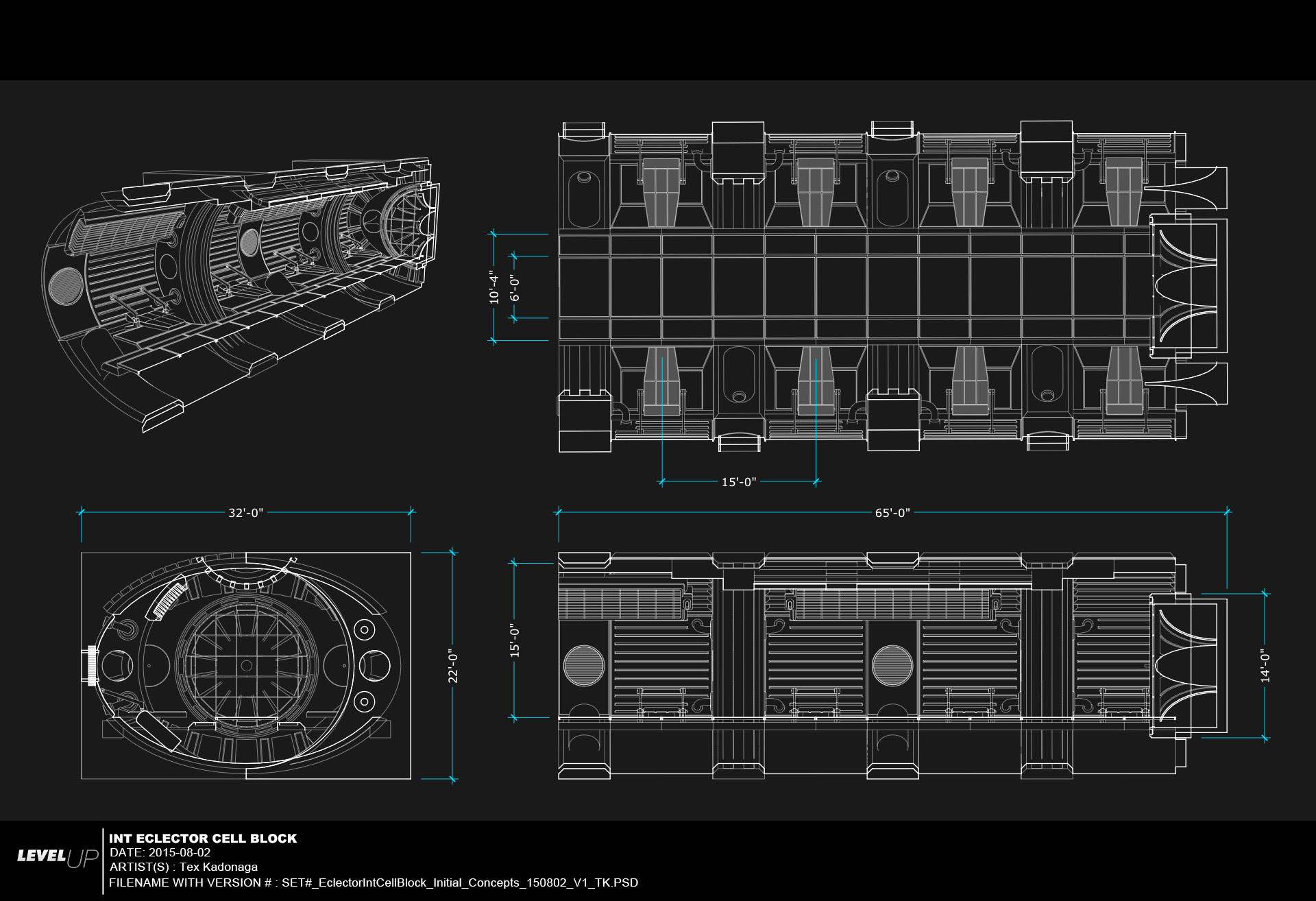Click the DATE: 2015-08-02 line

click(160, 852)
